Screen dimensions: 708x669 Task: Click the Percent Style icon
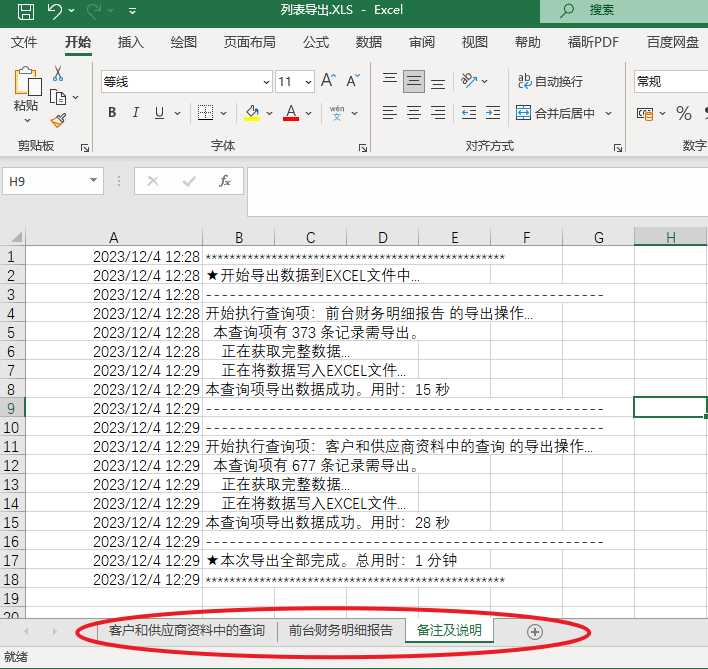tap(684, 113)
